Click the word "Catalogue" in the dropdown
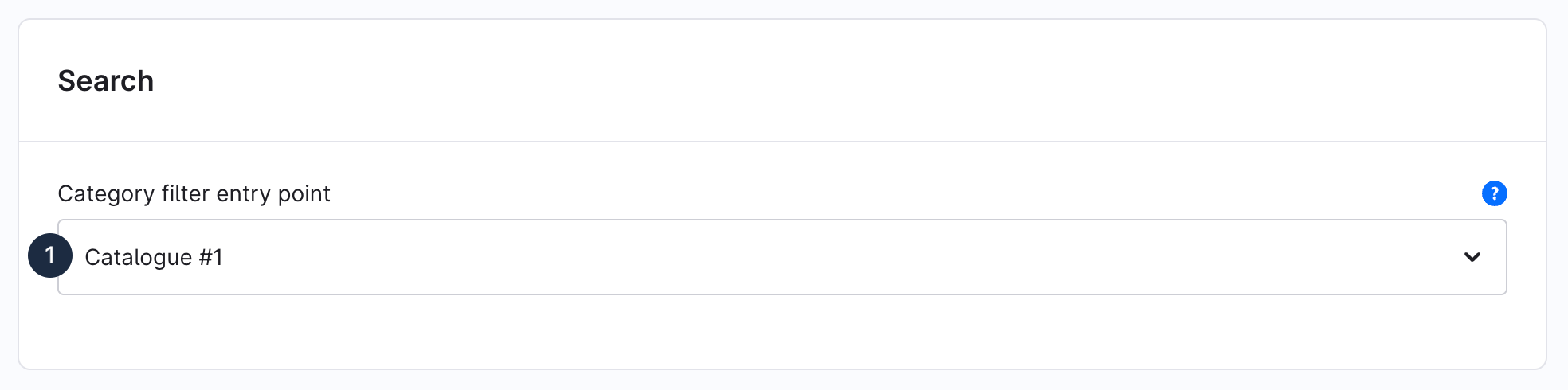The image size is (1568, 390). pyautogui.click(x=139, y=257)
